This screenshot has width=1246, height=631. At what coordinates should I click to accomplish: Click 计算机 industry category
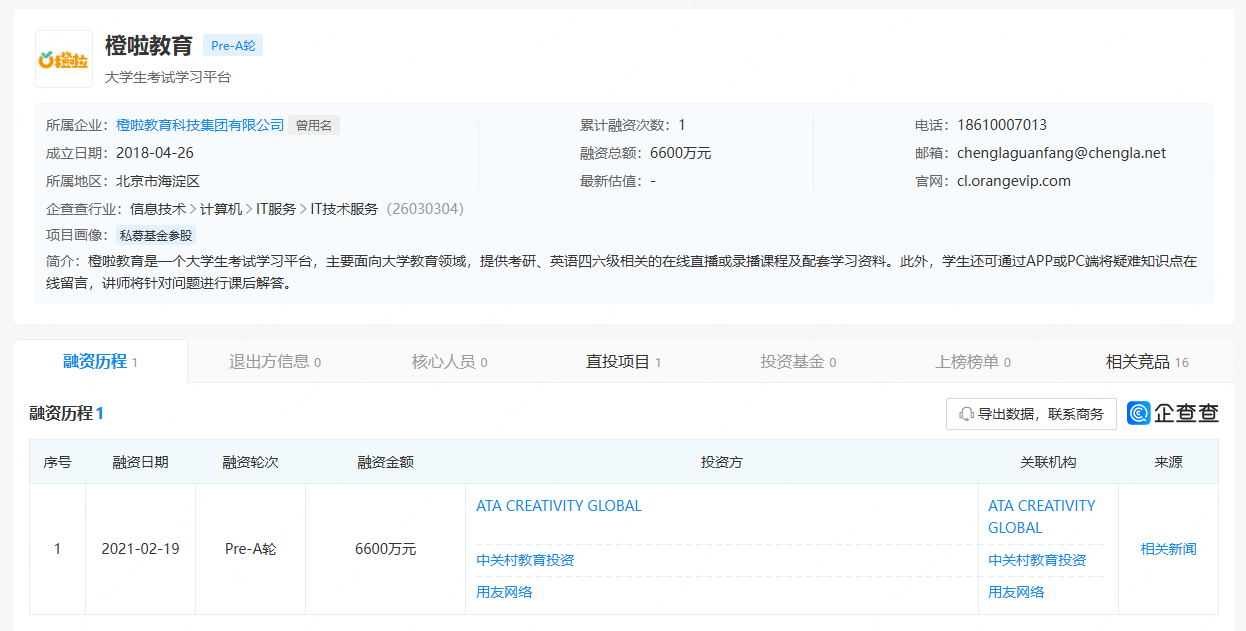(221, 209)
